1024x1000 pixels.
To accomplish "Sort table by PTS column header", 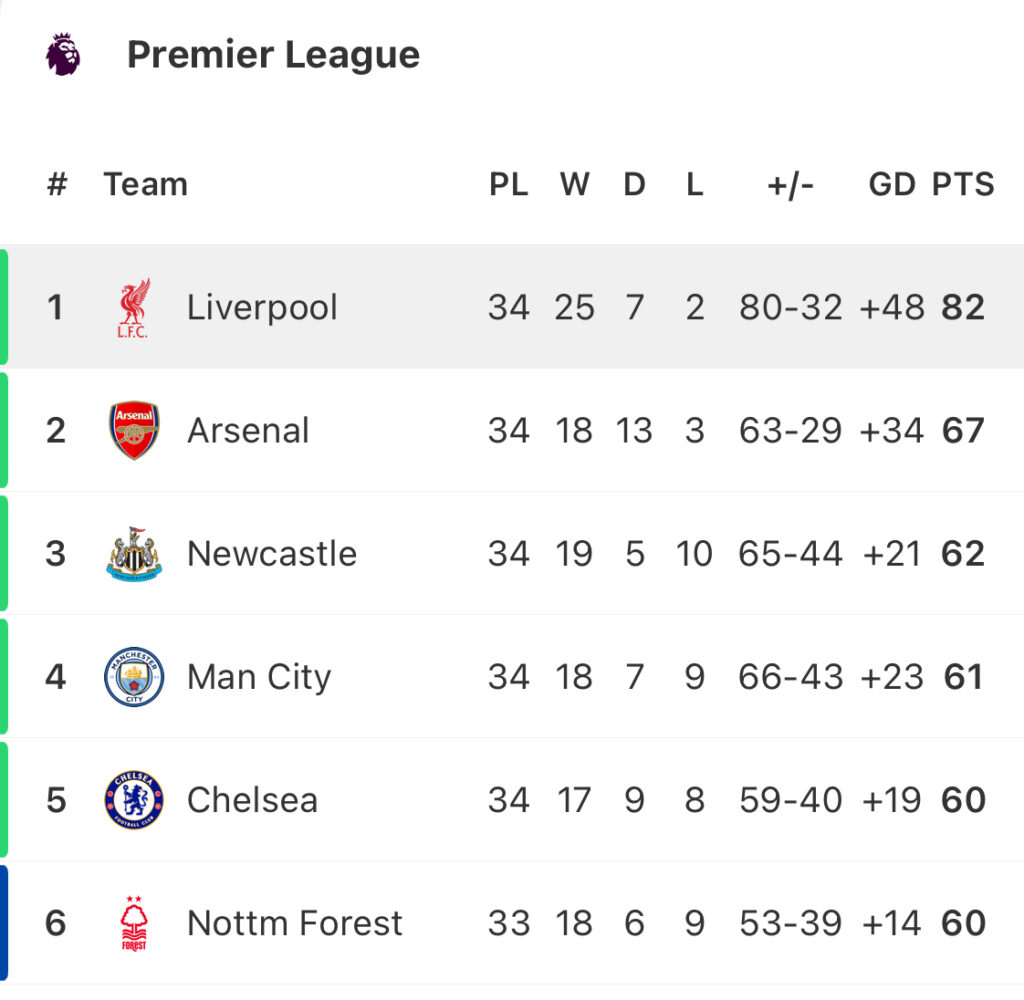I will point(963,184).
